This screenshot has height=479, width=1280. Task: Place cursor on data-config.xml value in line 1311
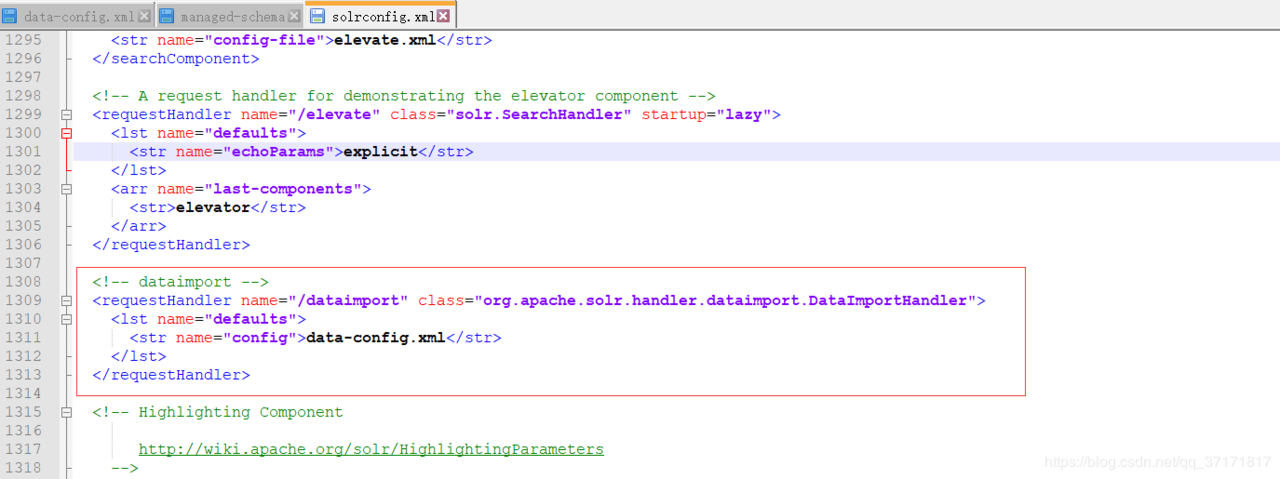coord(375,338)
